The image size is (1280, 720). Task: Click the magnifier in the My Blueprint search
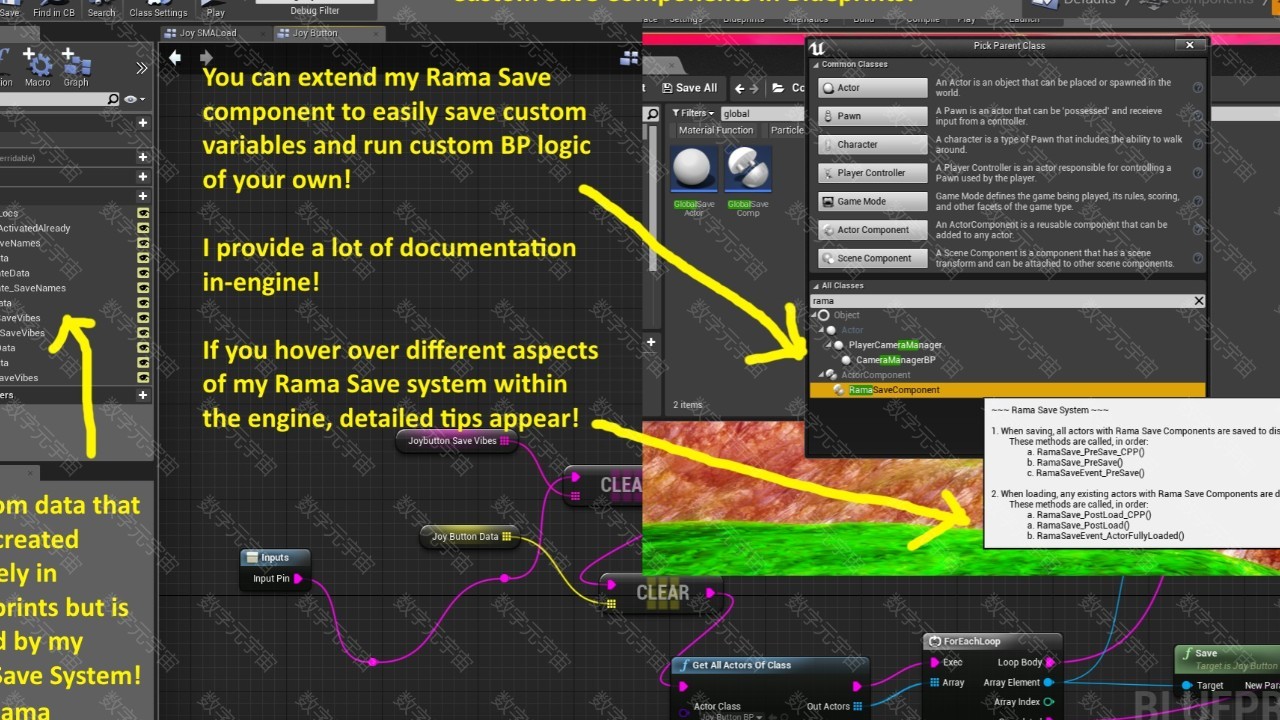pyautogui.click(x=113, y=99)
